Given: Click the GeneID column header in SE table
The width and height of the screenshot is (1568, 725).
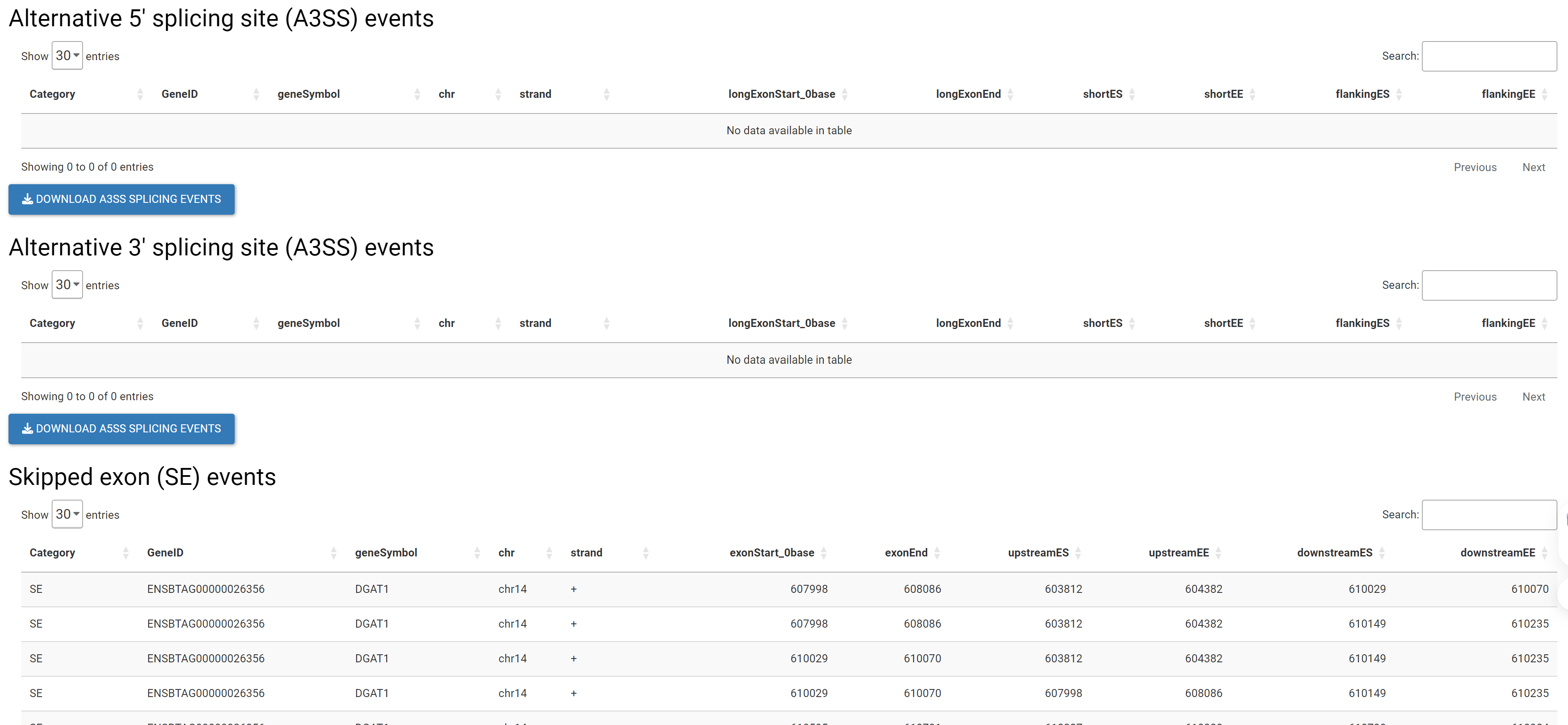Looking at the screenshot, I should [165, 553].
